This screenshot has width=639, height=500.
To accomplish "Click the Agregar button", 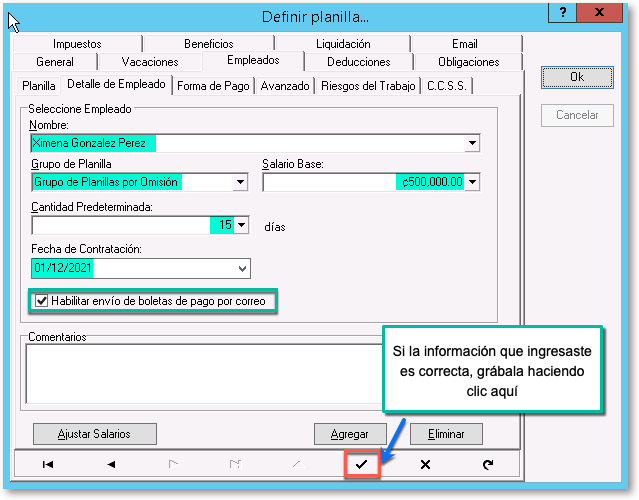I will point(350,434).
